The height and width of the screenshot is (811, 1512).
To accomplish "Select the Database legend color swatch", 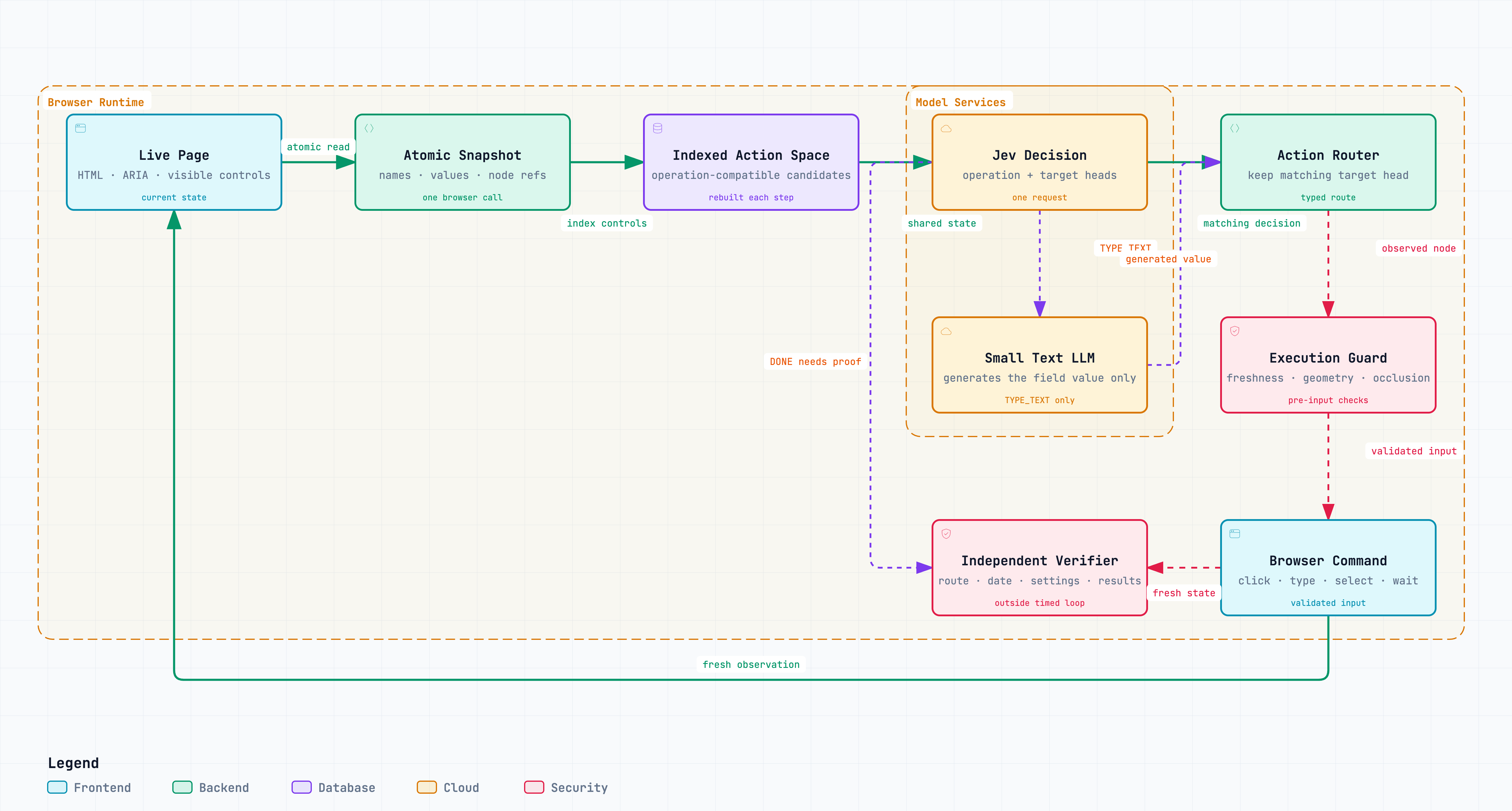I will click(302, 787).
